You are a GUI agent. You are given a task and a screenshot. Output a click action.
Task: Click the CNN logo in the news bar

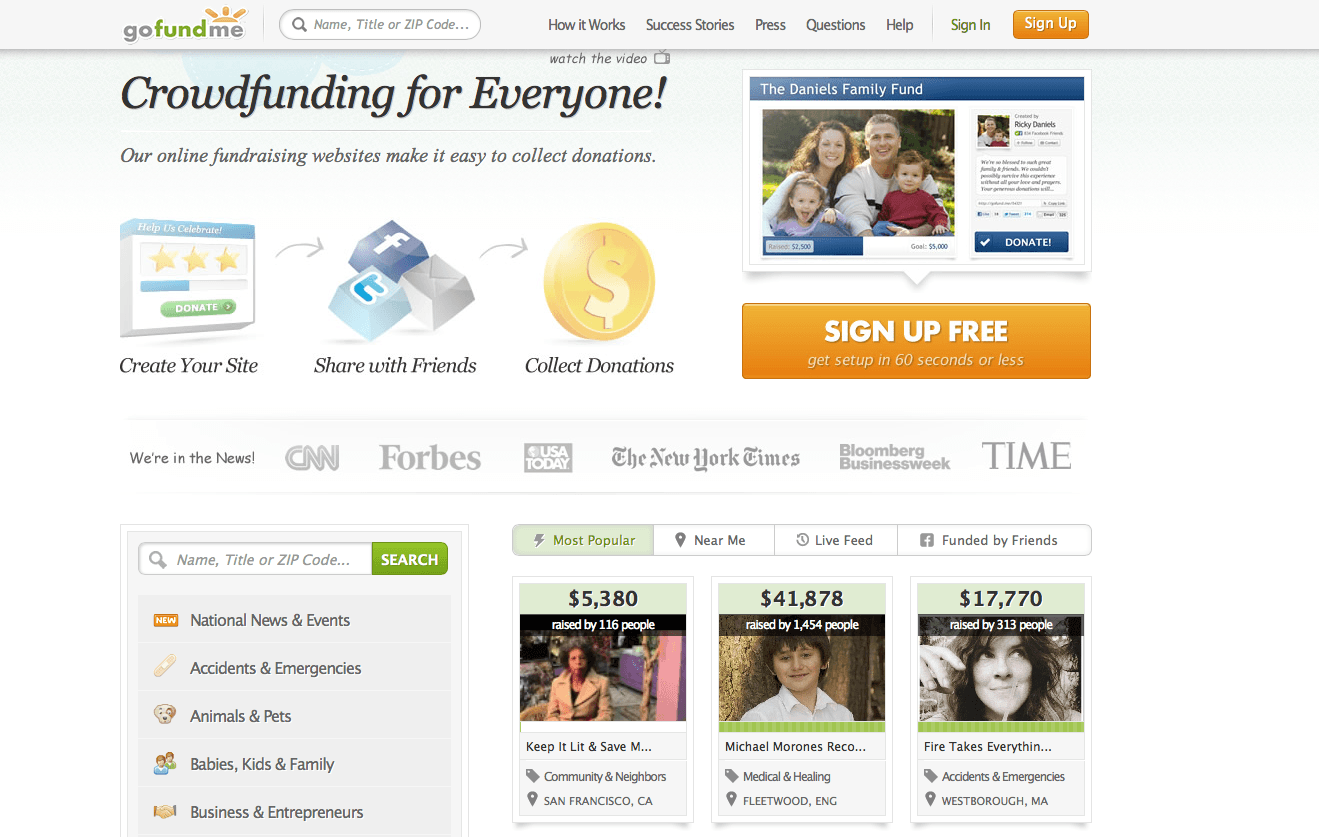point(312,458)
